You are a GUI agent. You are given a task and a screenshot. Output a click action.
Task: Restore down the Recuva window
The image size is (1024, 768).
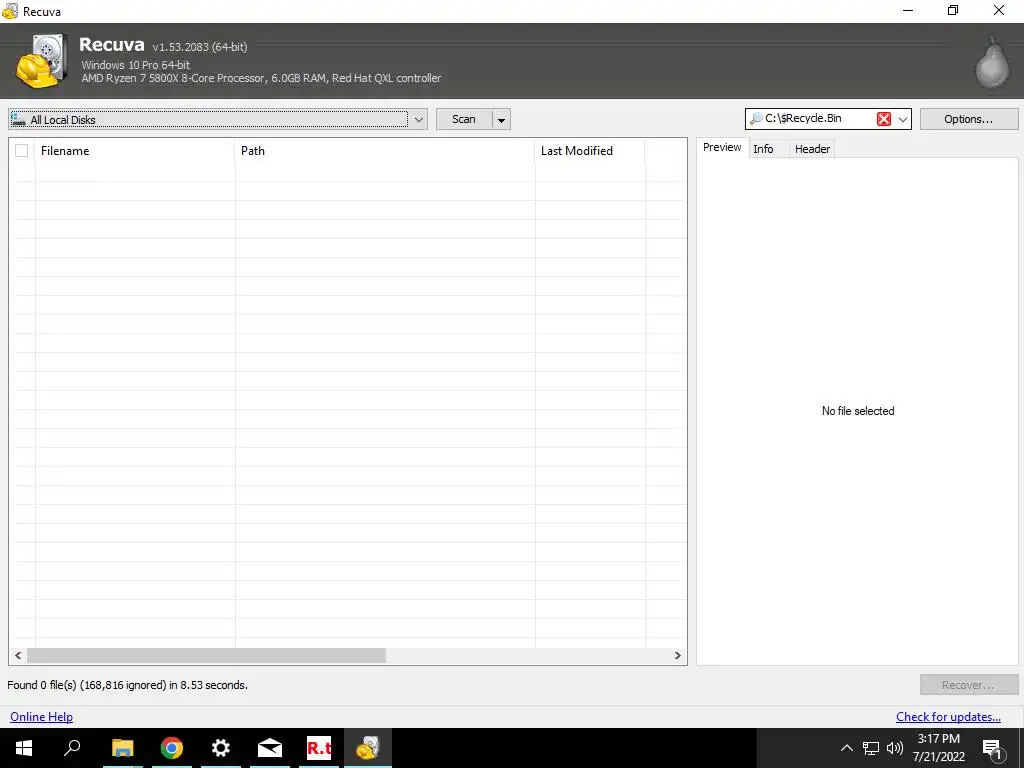pyautogui.click(x=953, y=10)
